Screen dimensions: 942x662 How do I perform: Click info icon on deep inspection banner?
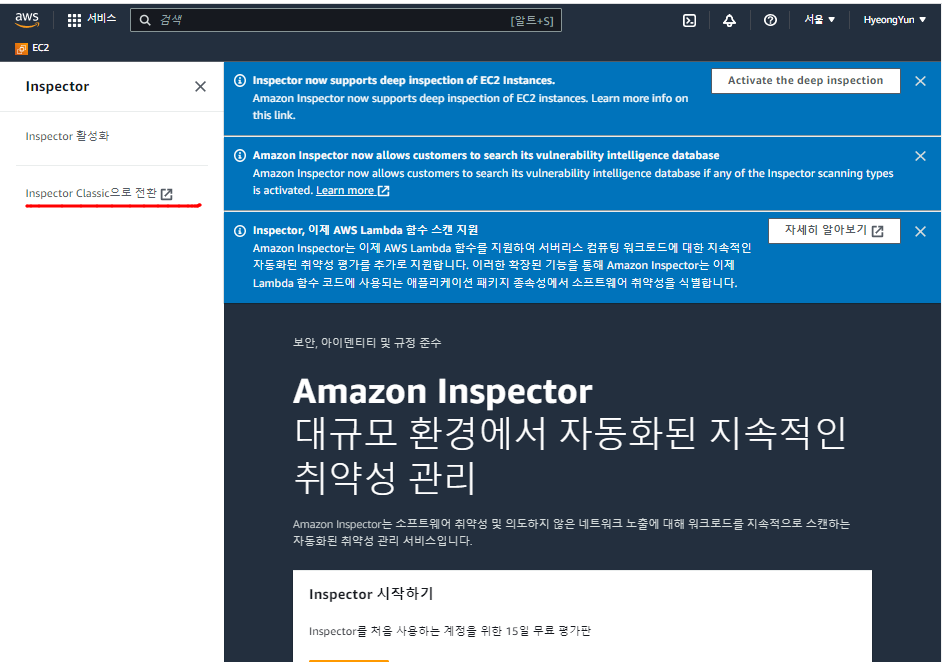click(240, 80)
